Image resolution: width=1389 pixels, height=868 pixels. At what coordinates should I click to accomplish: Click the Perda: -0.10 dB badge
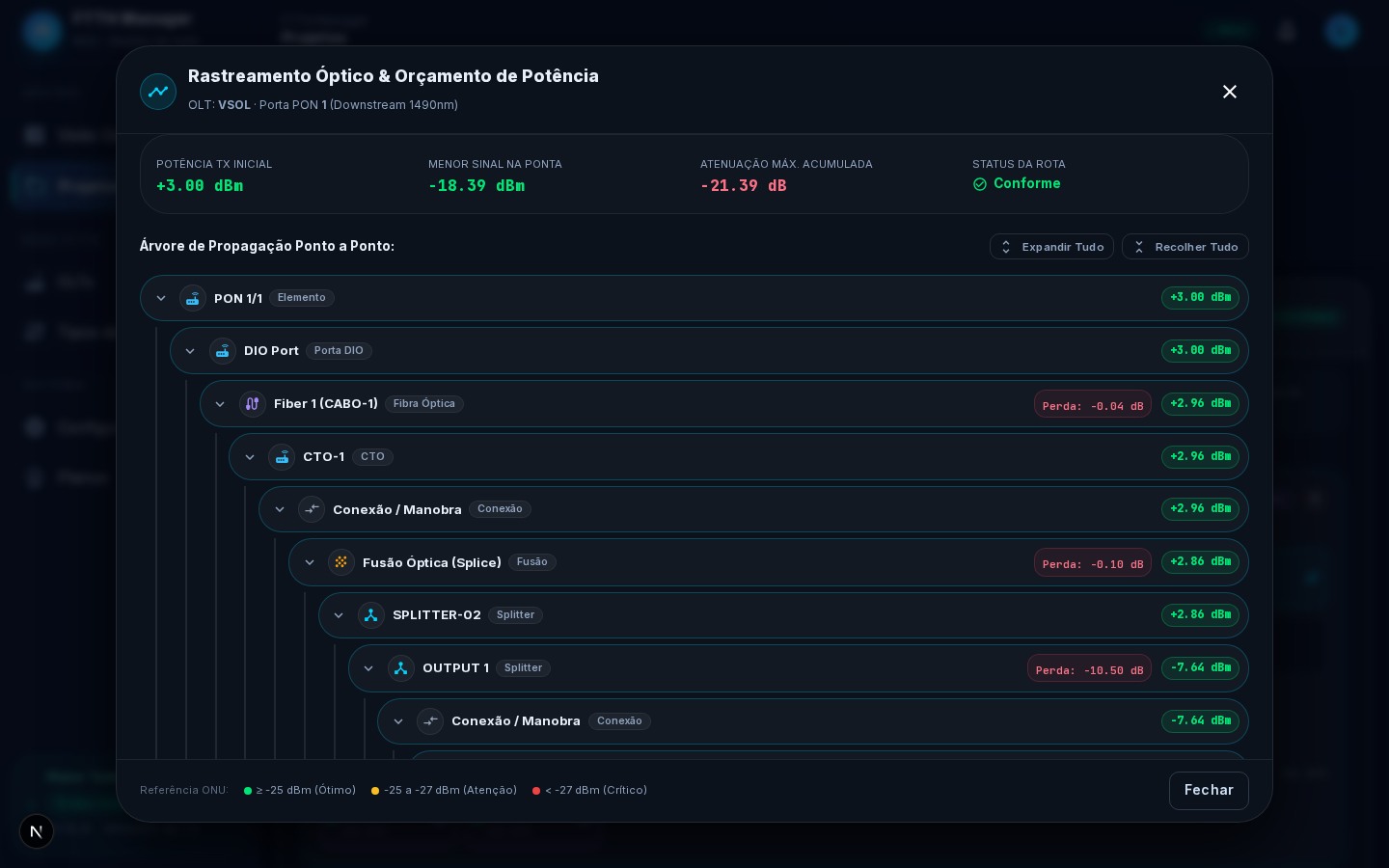point(1093,562)
